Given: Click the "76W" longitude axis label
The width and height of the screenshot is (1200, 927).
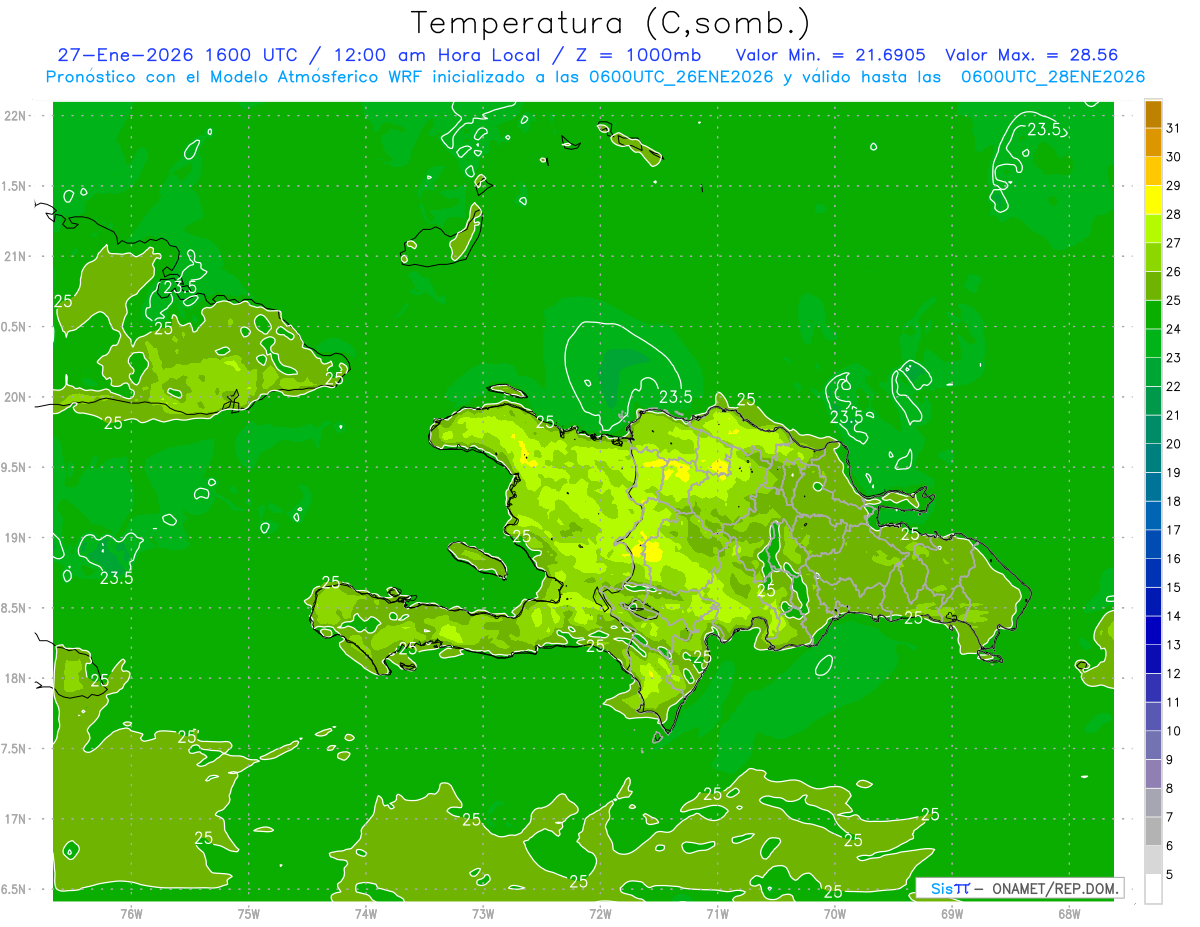Looking at the screenshot, I should click(x=131, y=914).
